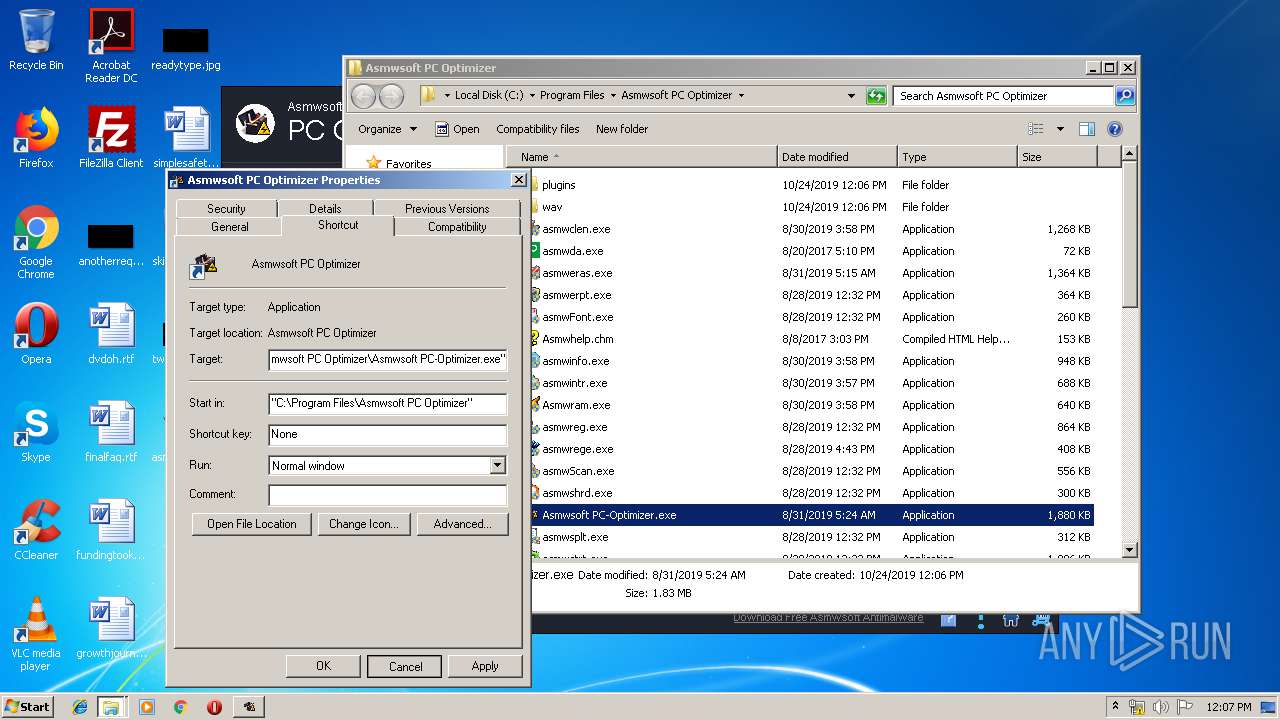This screenshot has width=1280, height=720.
Task: Click Open in Explorer toolbar
Action: pyautogui.click(x=458, y=129)
